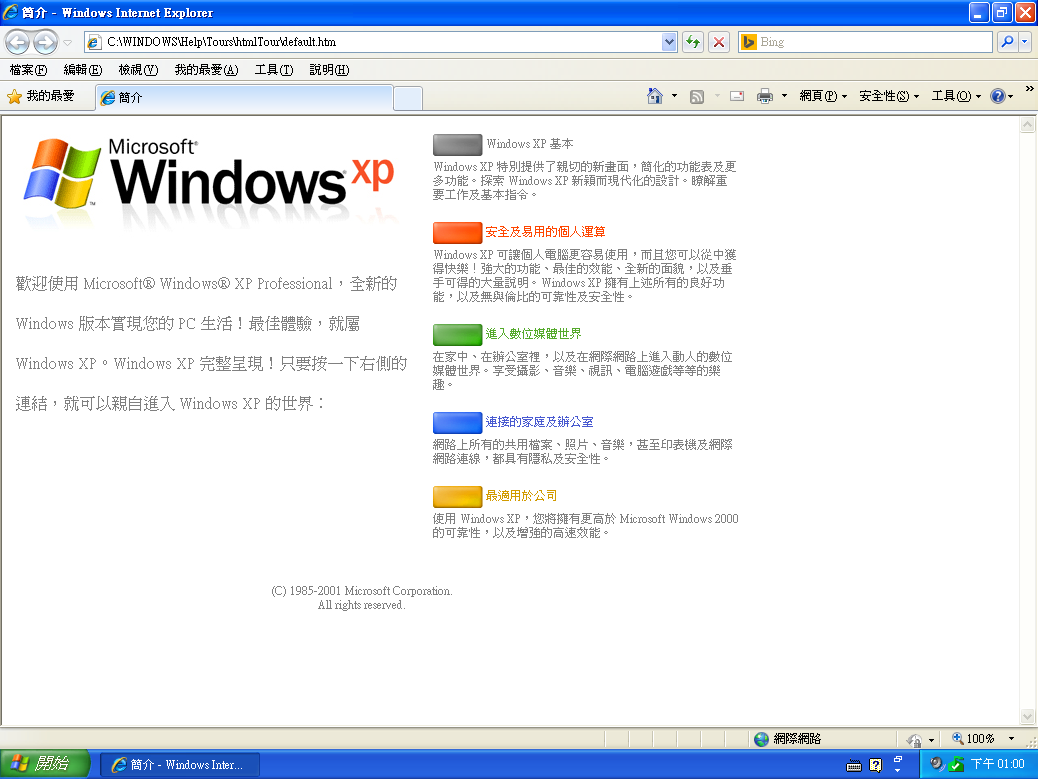Open the 工具(O) command bar menu

956,96
